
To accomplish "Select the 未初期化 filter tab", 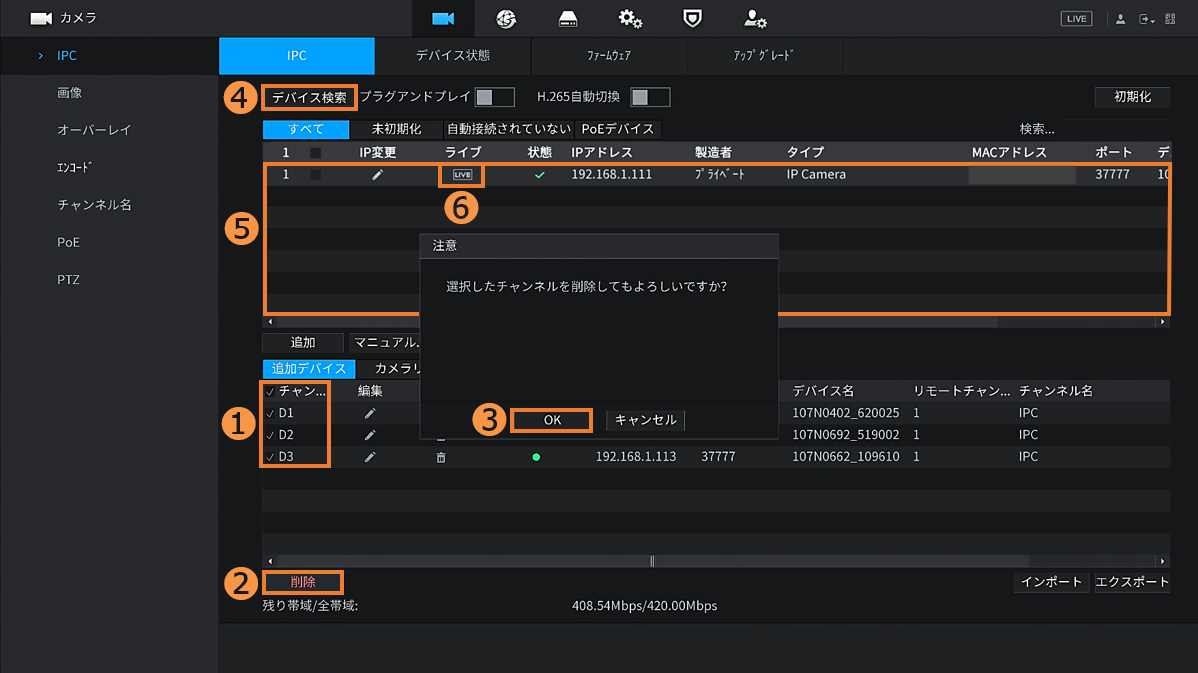I will [396, 129].
